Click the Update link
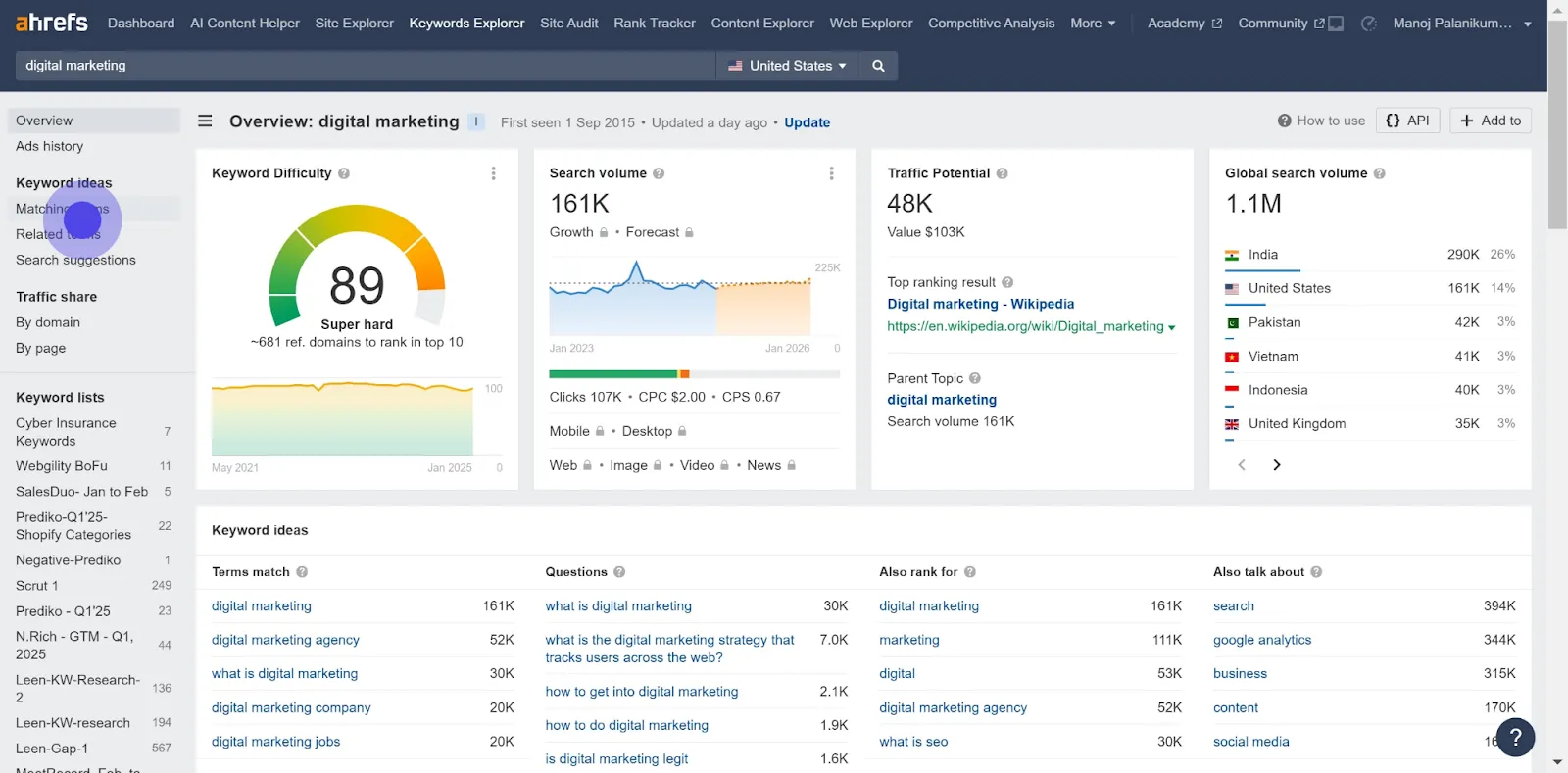Image resolution: width=1568 pixels, height=773 pixels. point(807,122)
